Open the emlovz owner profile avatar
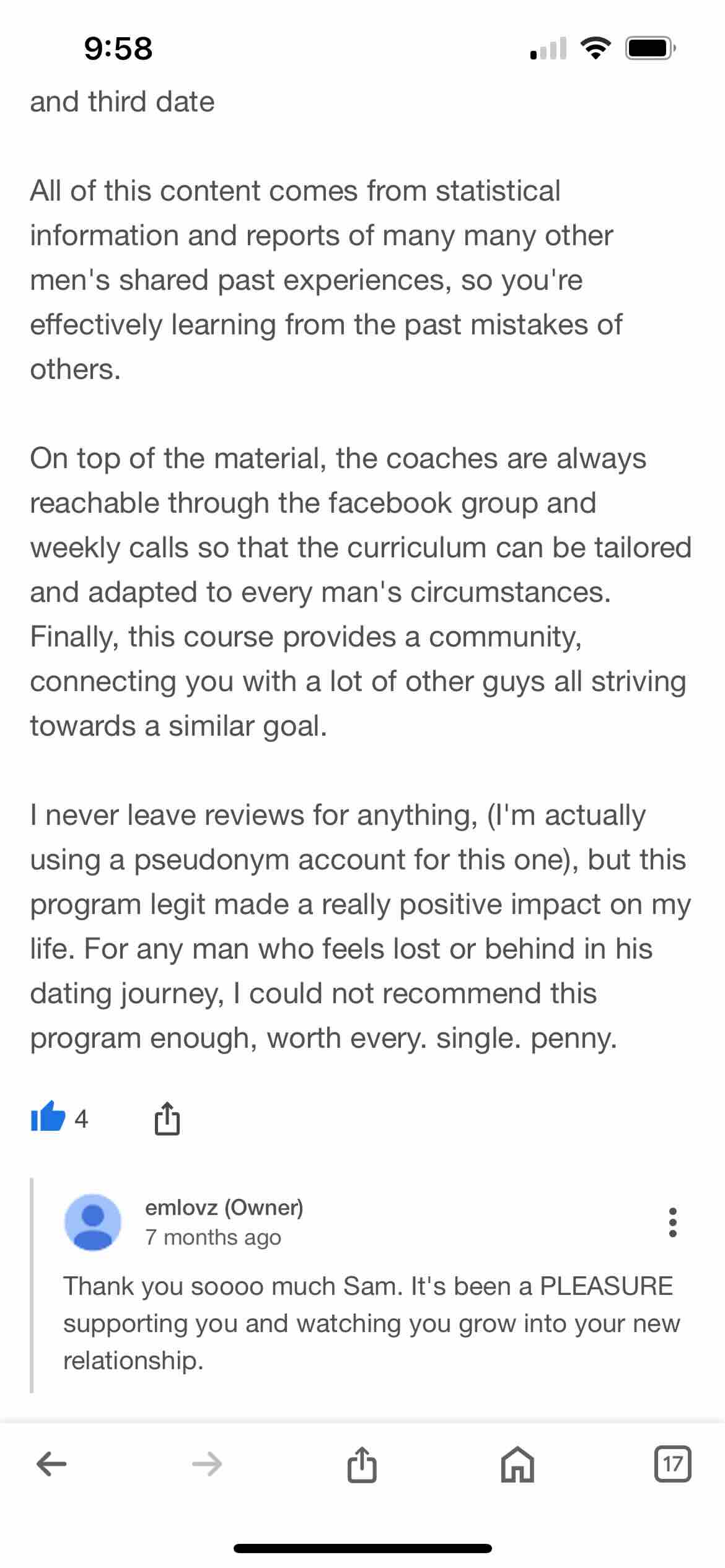The image size is (725, 1568). click(93, 1222)
